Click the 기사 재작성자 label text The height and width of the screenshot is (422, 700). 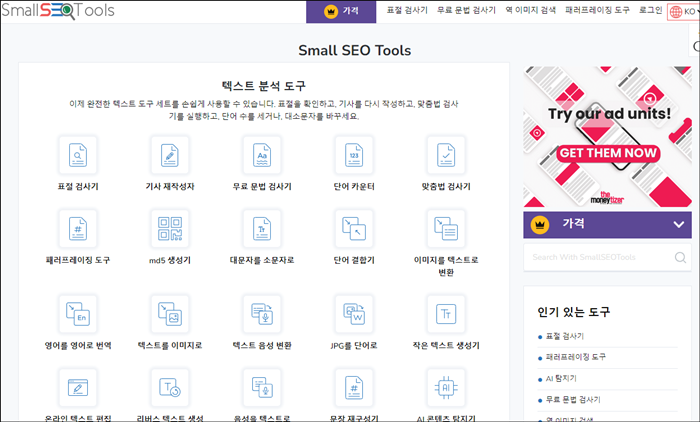pyautogui.click(x=170, y=187)
